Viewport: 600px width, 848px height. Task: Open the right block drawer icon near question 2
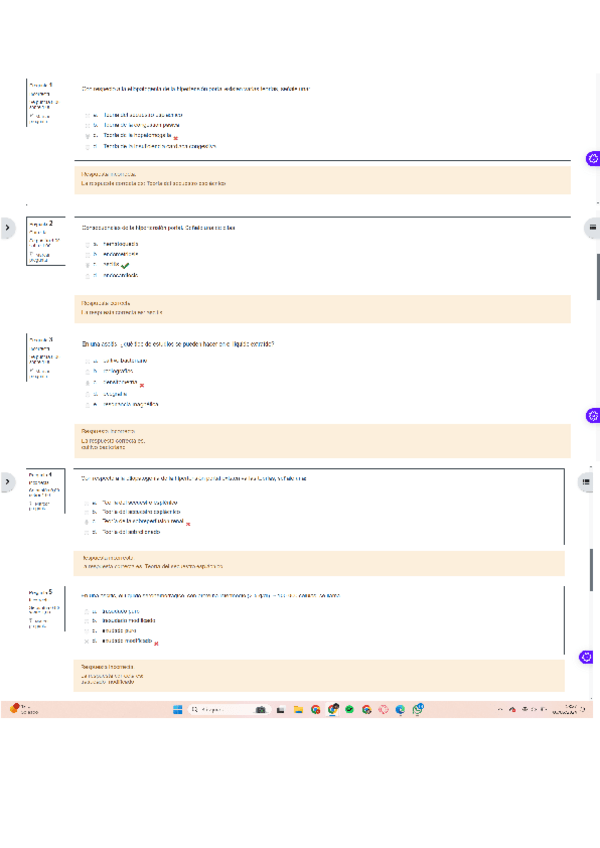tap(592, 227)
